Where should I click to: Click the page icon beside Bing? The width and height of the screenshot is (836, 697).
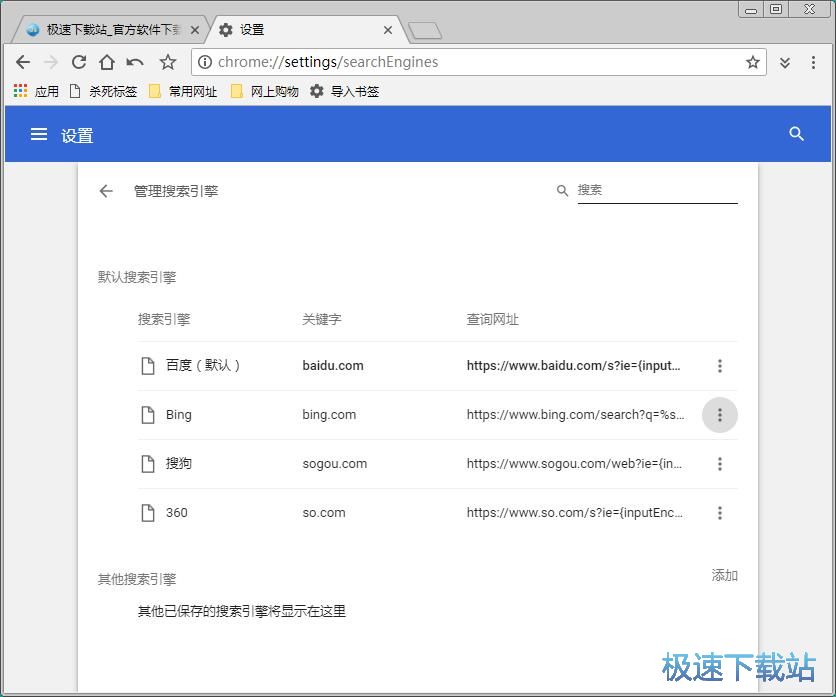point(148,415)
